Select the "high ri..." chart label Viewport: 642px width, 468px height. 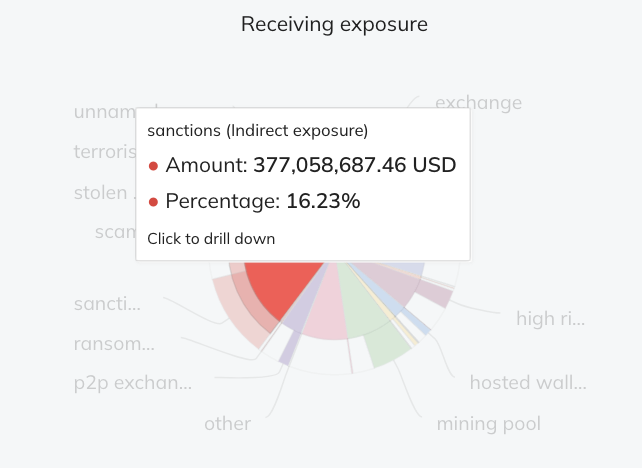(x=550, y=319)
